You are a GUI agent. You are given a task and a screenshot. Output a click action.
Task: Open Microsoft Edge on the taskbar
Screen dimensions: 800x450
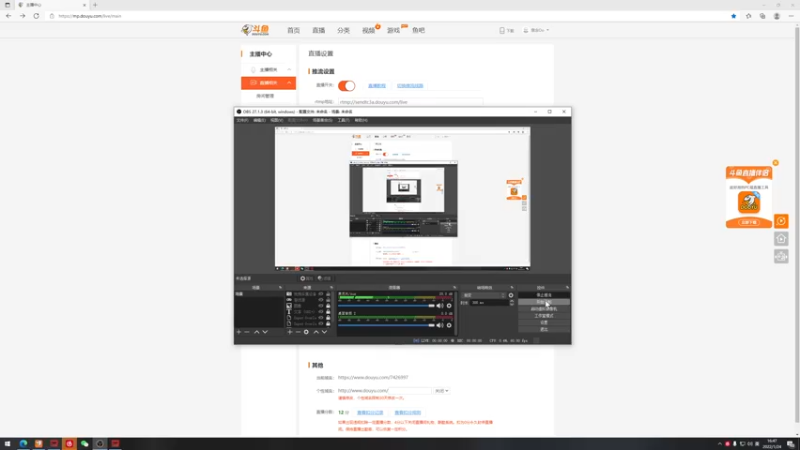23,444
